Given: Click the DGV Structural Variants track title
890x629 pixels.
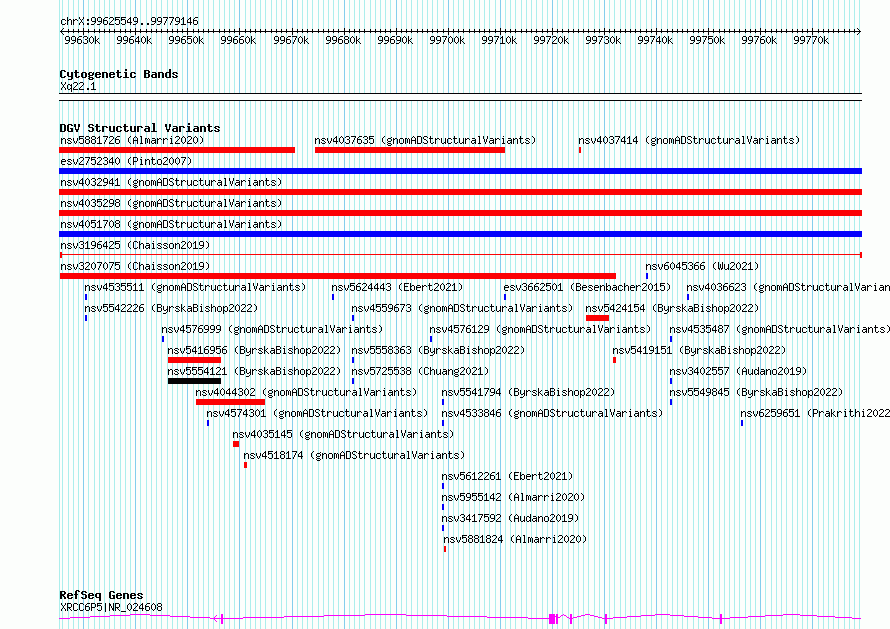Looking at the screenshot, I should (140, 128).
